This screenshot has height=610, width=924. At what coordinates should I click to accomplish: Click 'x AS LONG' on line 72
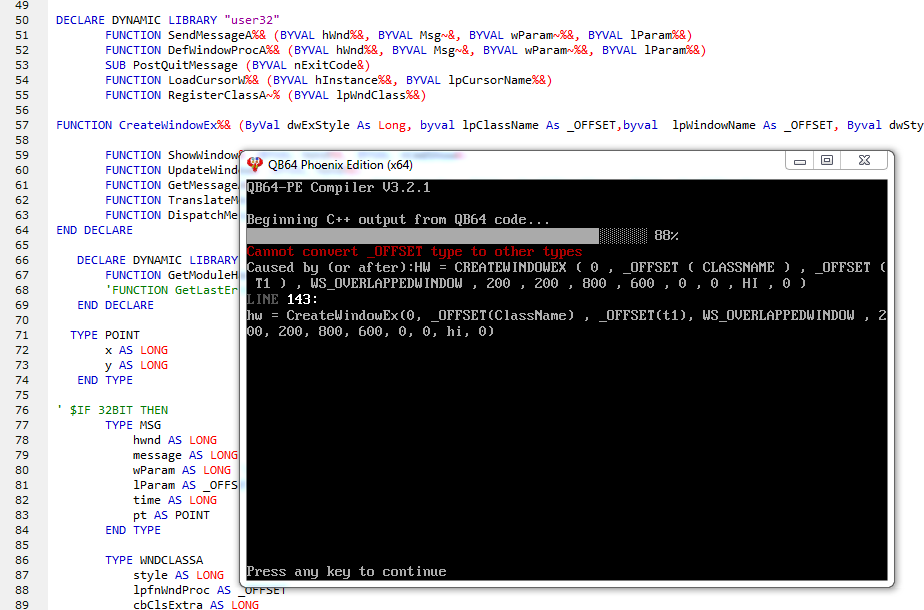(x=136, y=350)
